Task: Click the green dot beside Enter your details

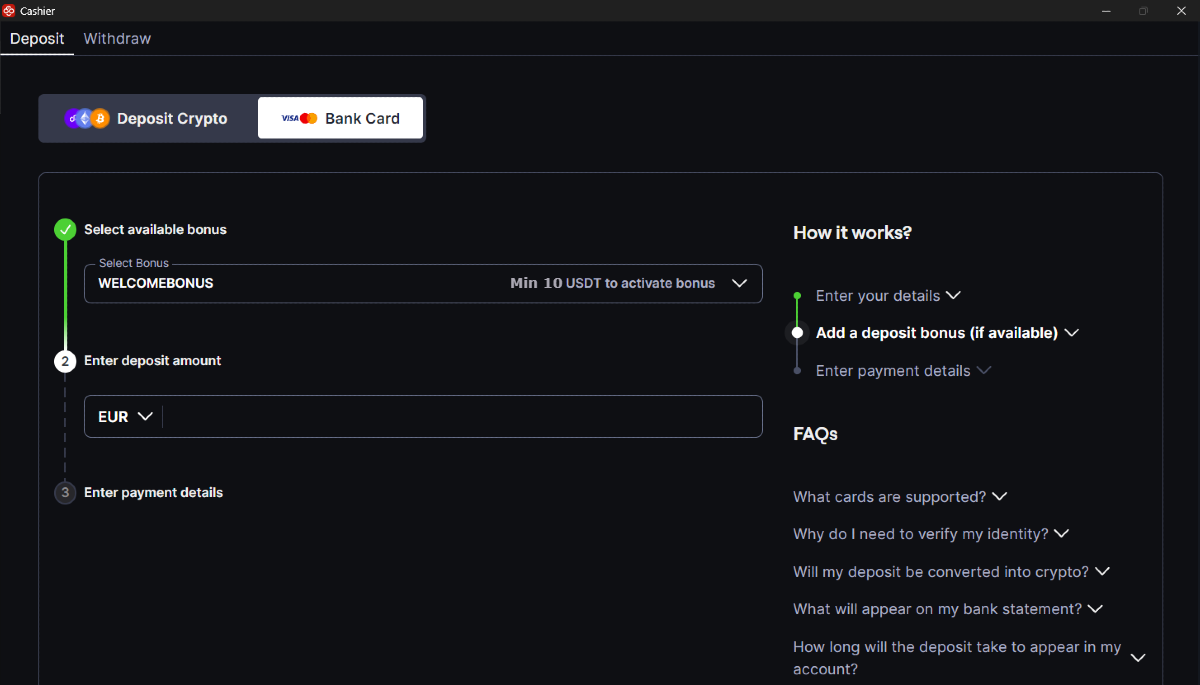Action: tap(797, 296)
